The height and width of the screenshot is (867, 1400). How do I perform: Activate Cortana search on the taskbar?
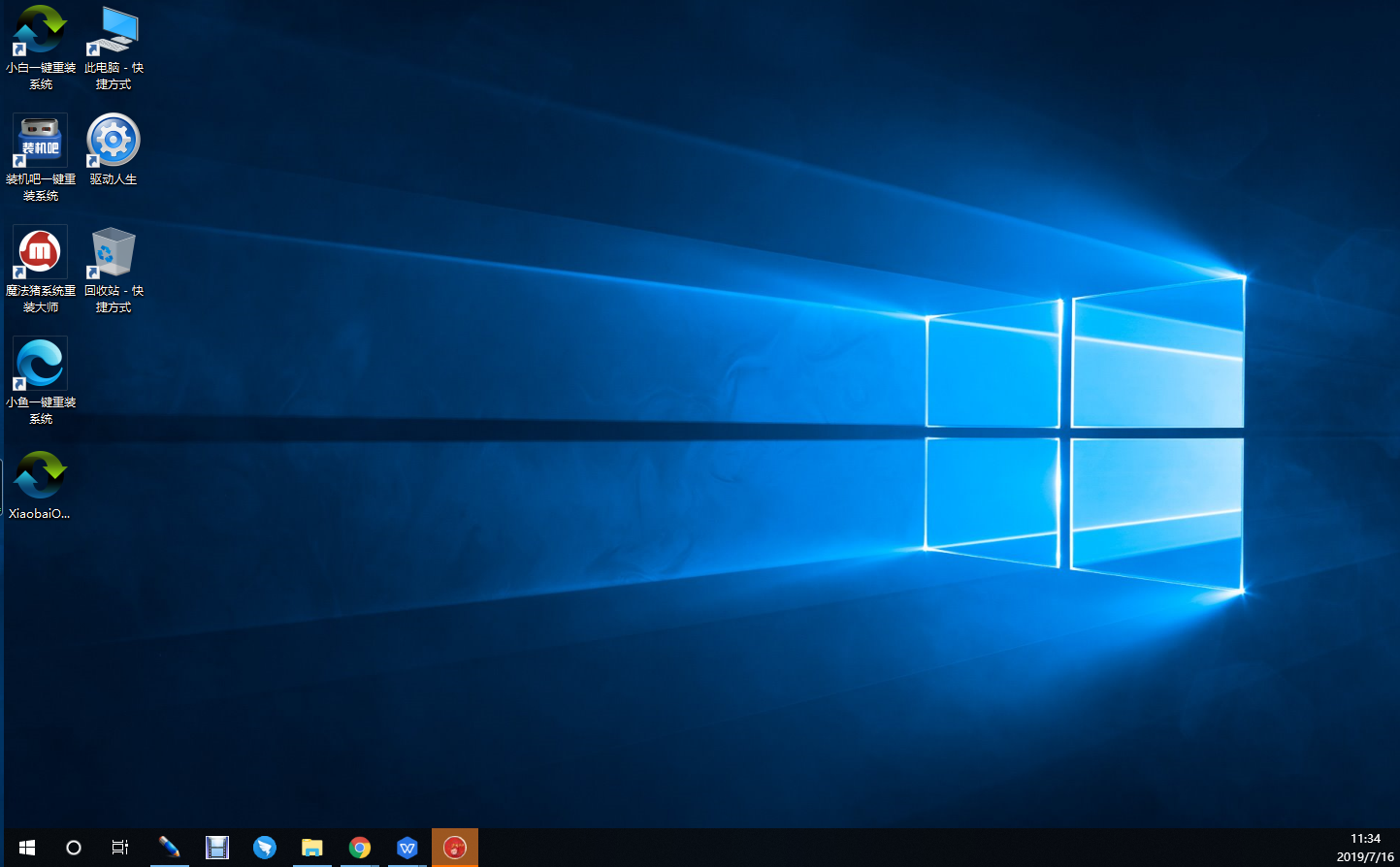pos(73,847)
